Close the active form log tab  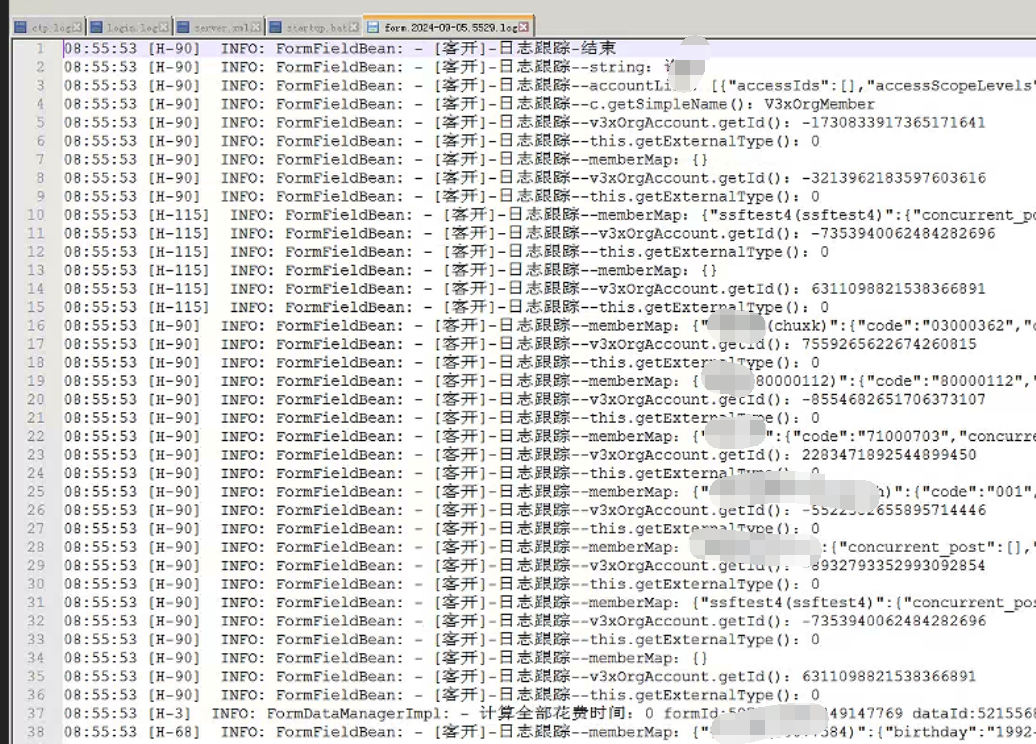click(x=524, y=27)
